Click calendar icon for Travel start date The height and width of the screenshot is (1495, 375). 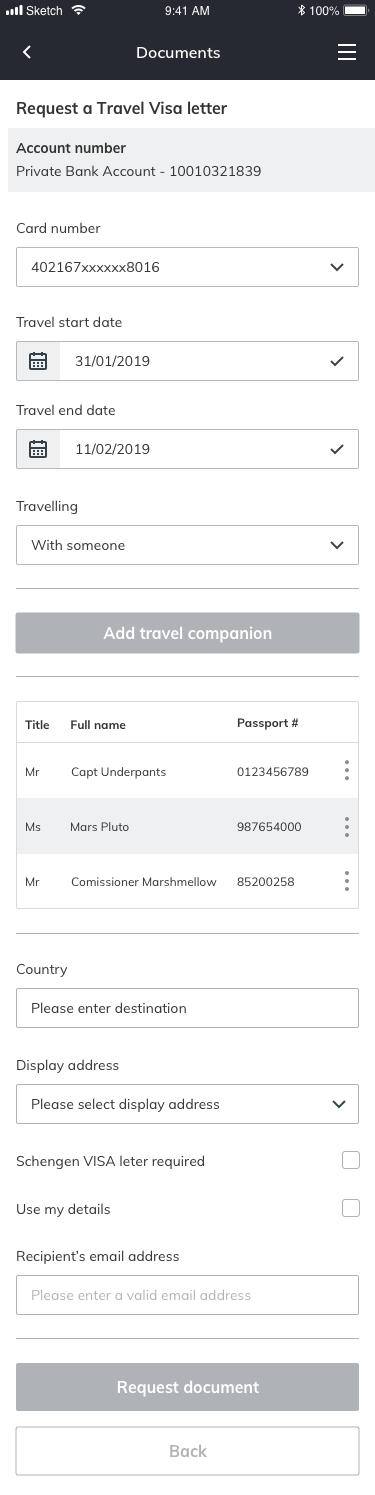click(38, 361)
